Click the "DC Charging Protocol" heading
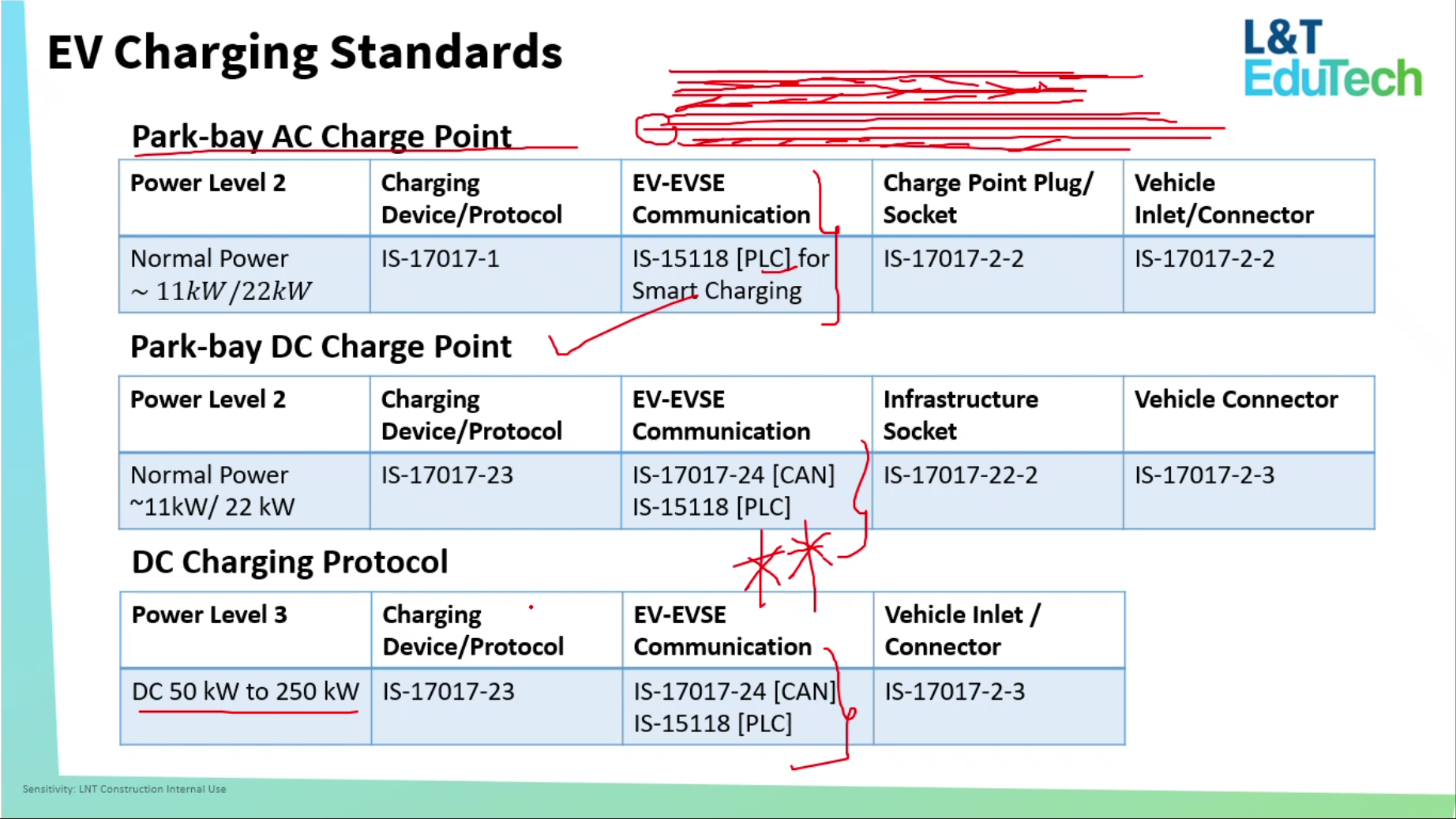This screenshot has height=819, width=1456. [290, 562]
